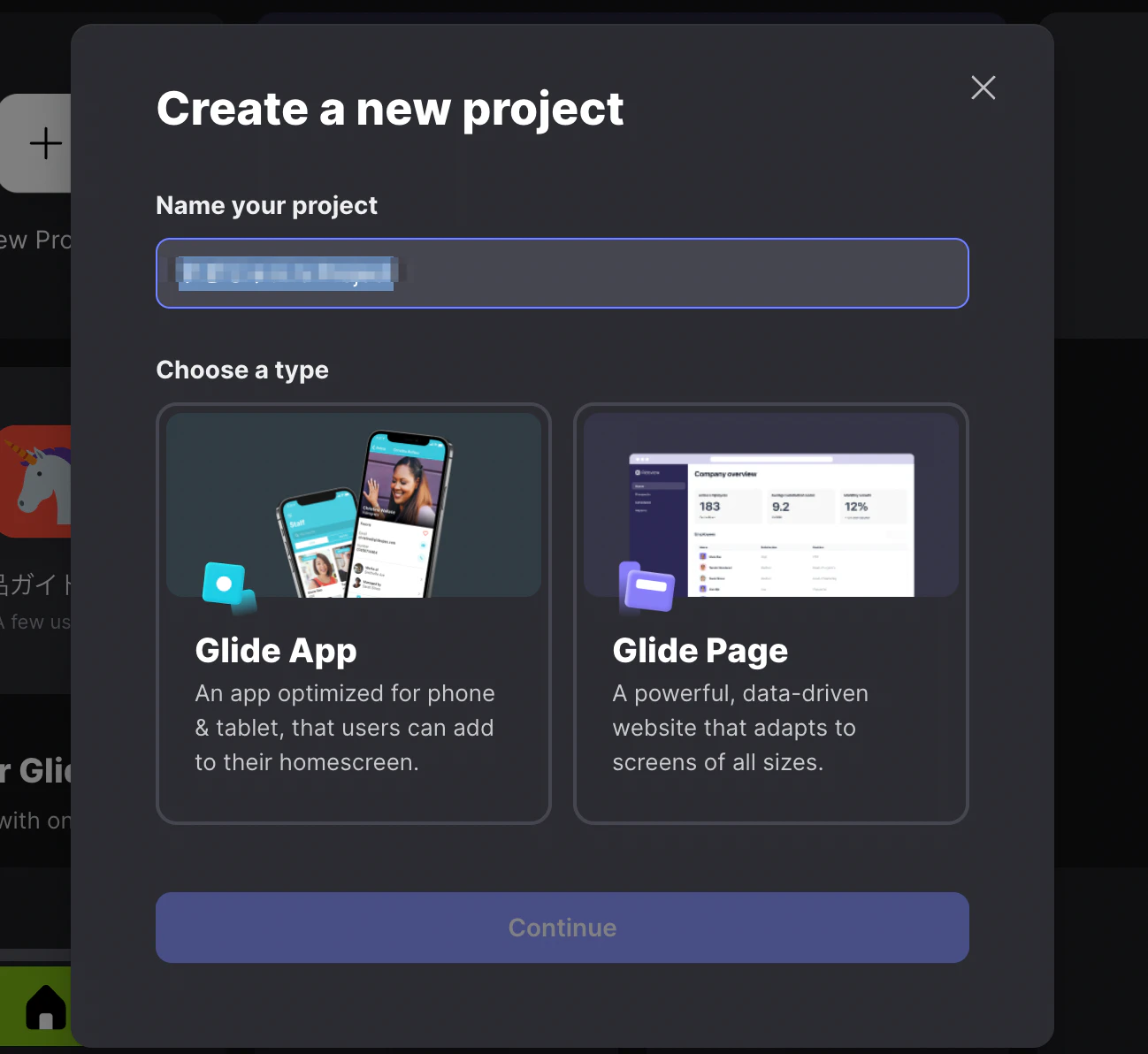Click the 'Glide App' title text
The image size is (1148, 1054).
pos(276,651)
